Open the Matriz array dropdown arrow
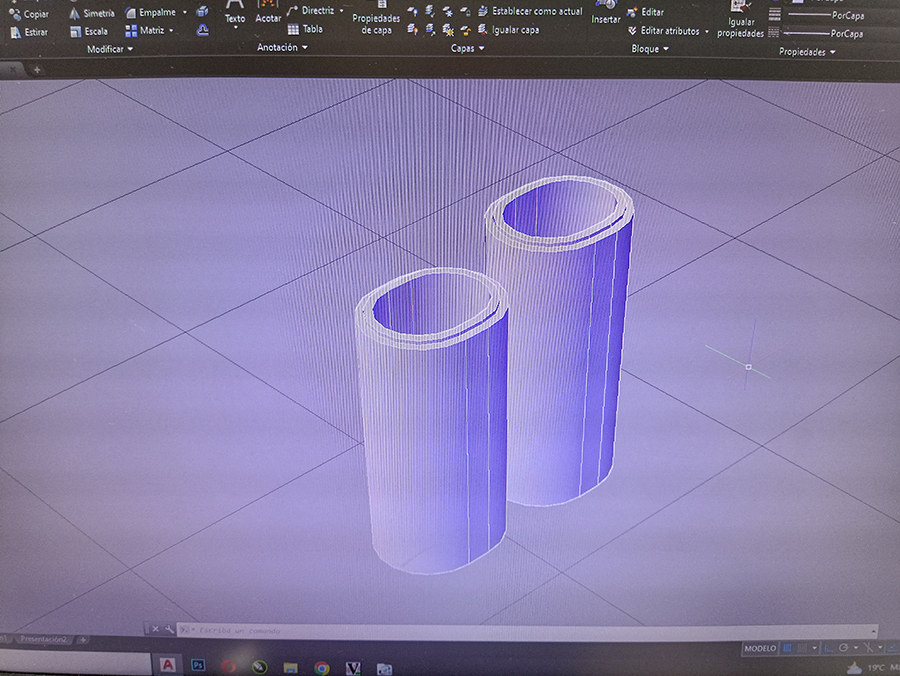This screenshot has height=676, width=900. (x=171, y=31)
